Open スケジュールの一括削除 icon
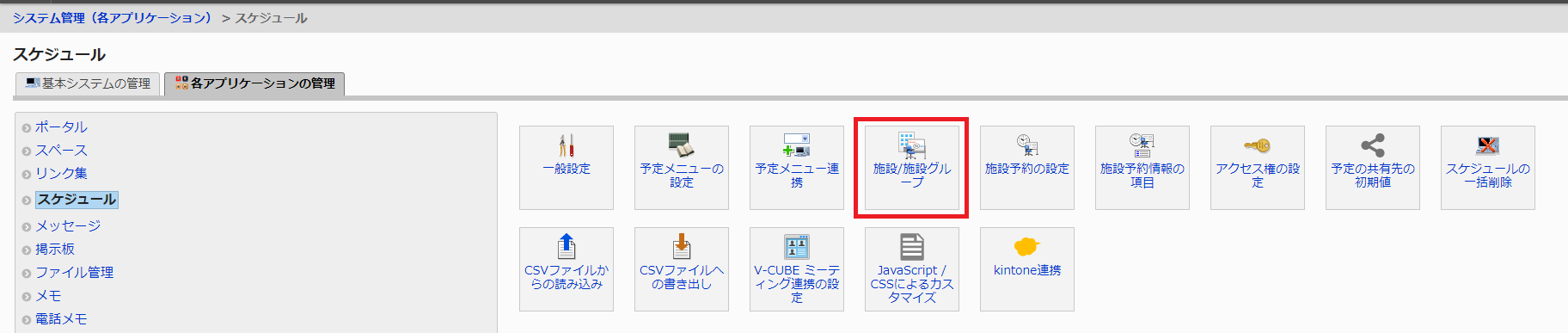This screenshot has height=333, width=1568. [x=1488, y=145]
